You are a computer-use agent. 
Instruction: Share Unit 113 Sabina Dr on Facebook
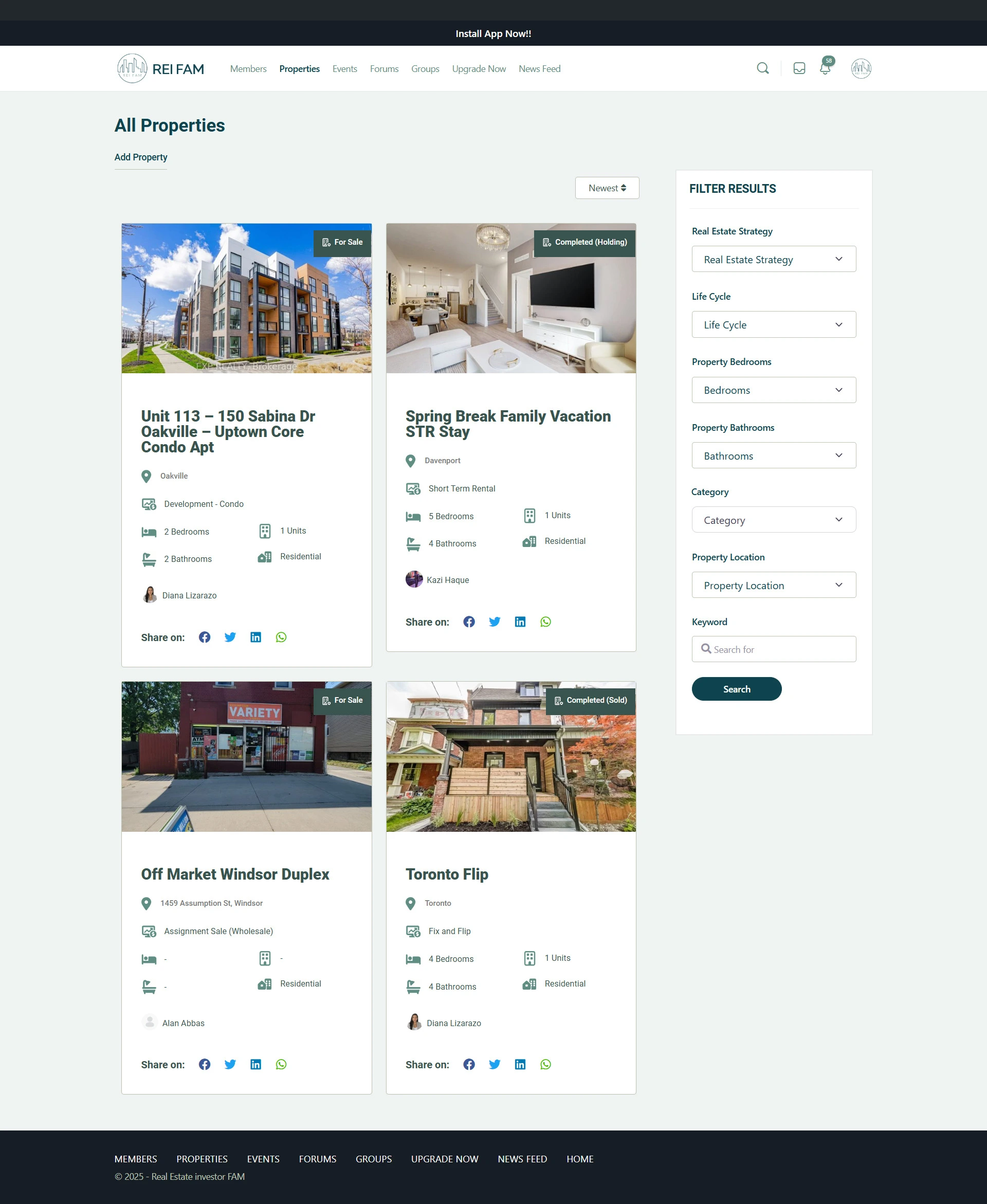(205, 637)
